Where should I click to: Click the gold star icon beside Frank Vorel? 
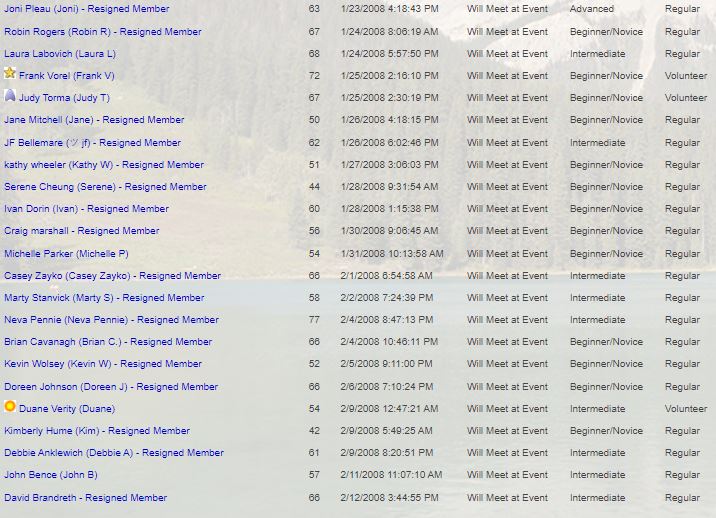(x=10, y=74)
